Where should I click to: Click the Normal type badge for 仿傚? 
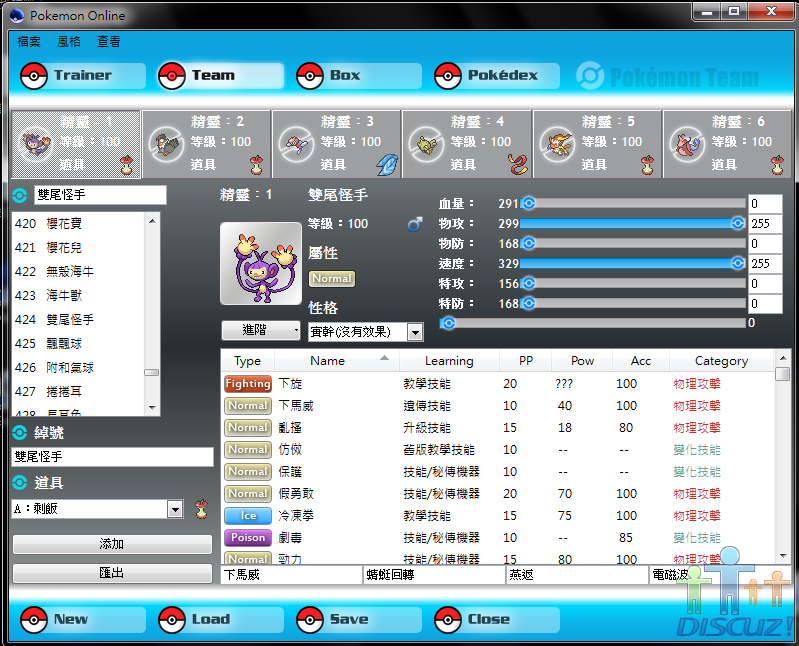click(248, 449)
